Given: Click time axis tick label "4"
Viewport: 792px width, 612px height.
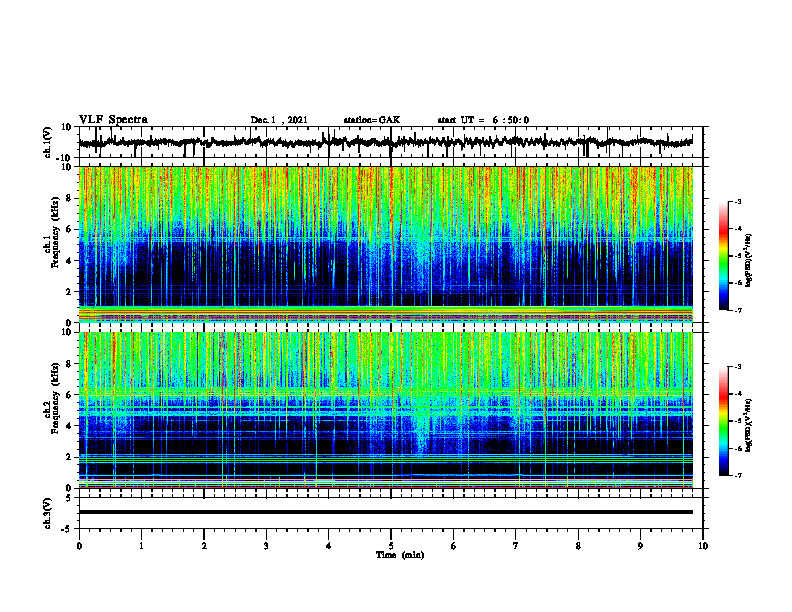Looking at the screenshot, I should click(329, 546).
